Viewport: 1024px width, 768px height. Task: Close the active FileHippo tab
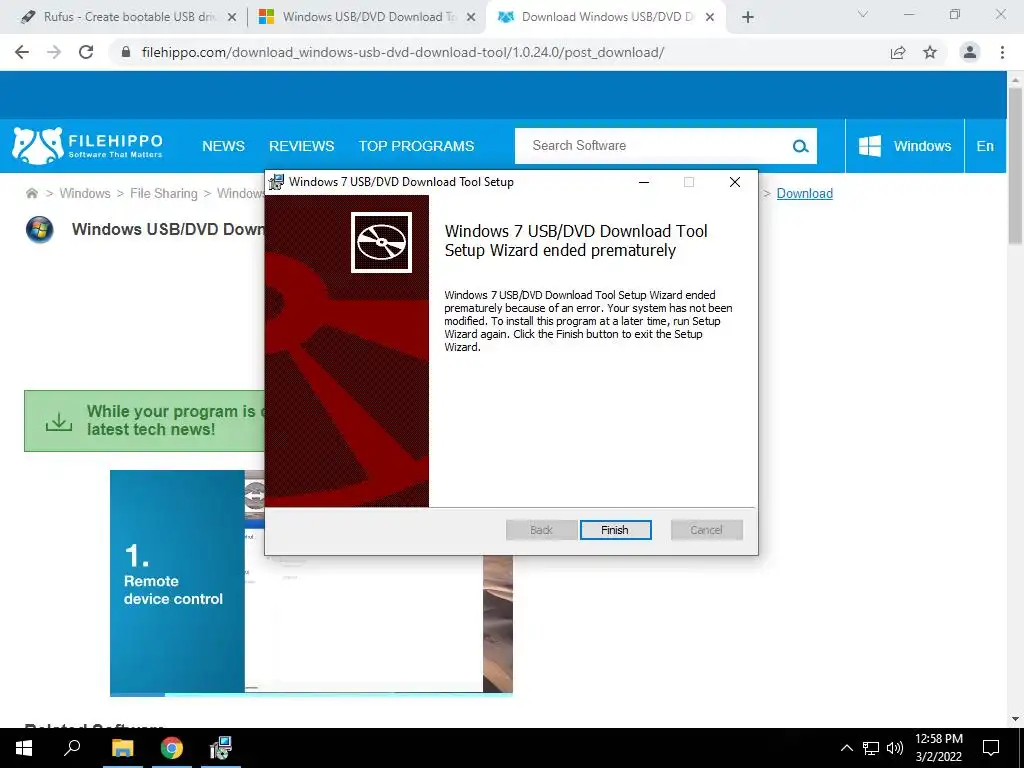pyautogui.click(x=711, y=18)
